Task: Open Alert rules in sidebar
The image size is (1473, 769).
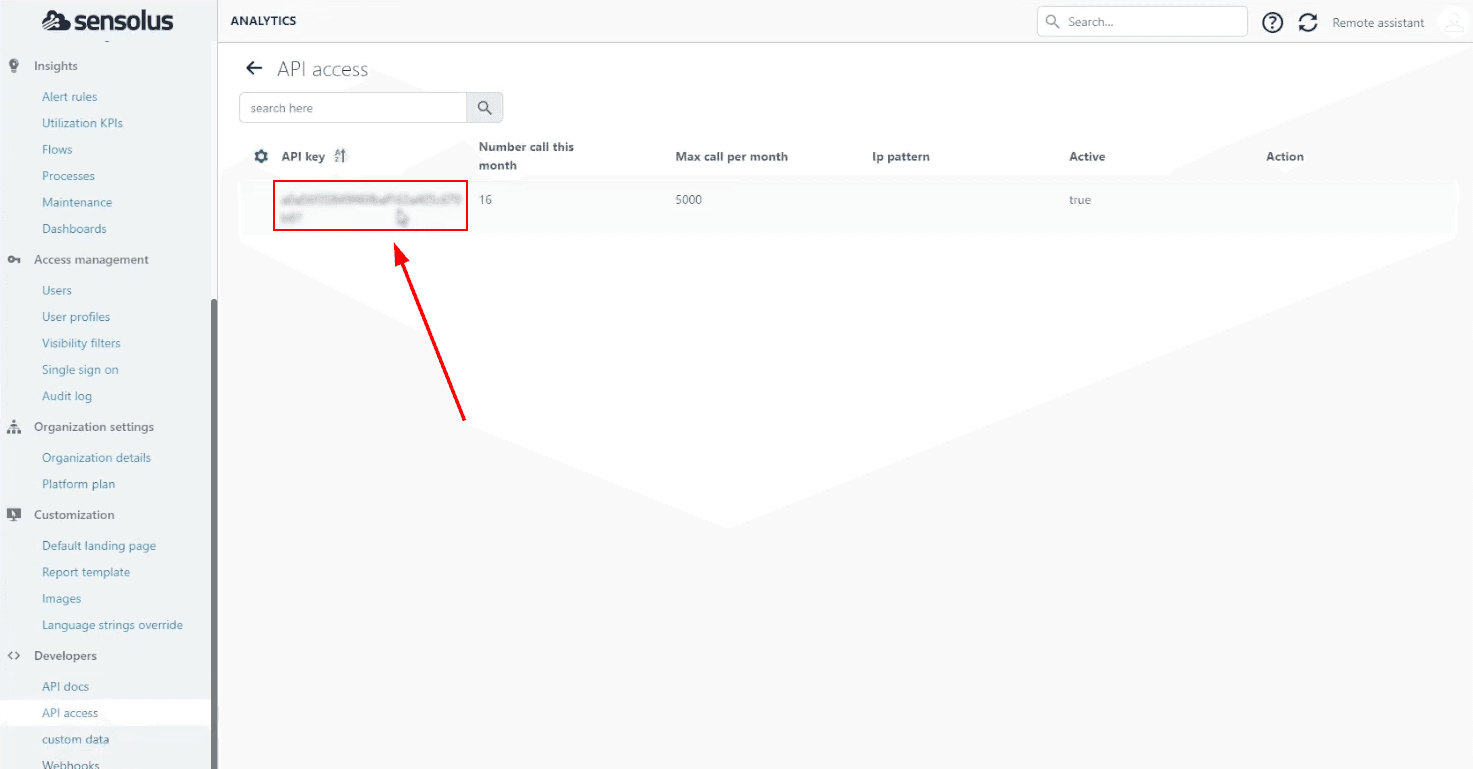Action: [70, 97]
